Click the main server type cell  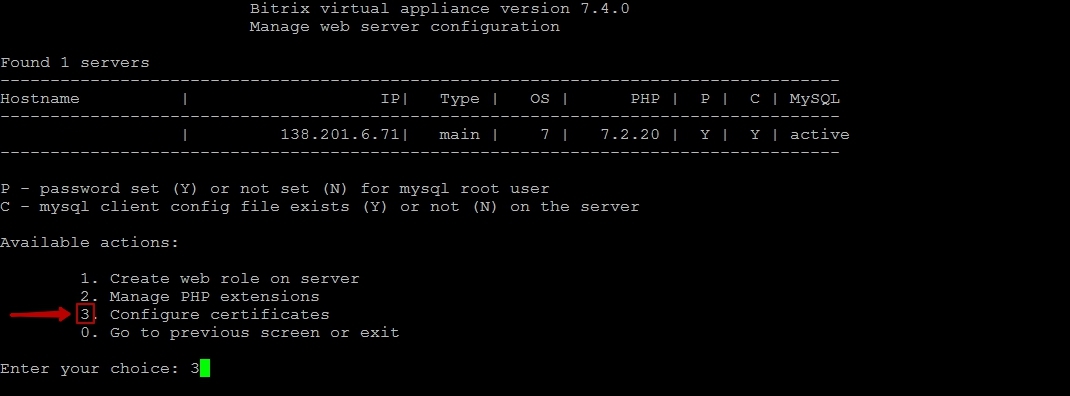coord(459,135)
